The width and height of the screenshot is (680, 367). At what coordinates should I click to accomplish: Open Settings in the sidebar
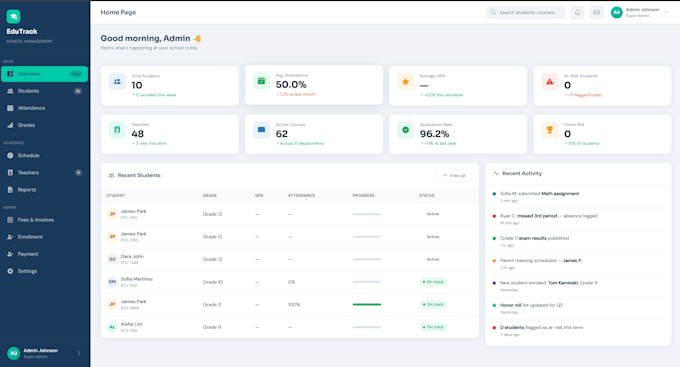click(44, 271)
